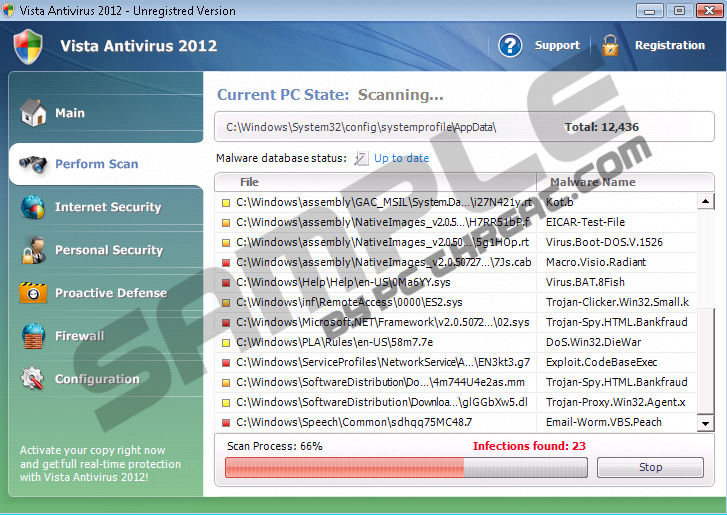The height and width of the screenshot is (515, 727).
Task: Maximize the Vista Antivirus 2012 window
Action: (679, 10)
